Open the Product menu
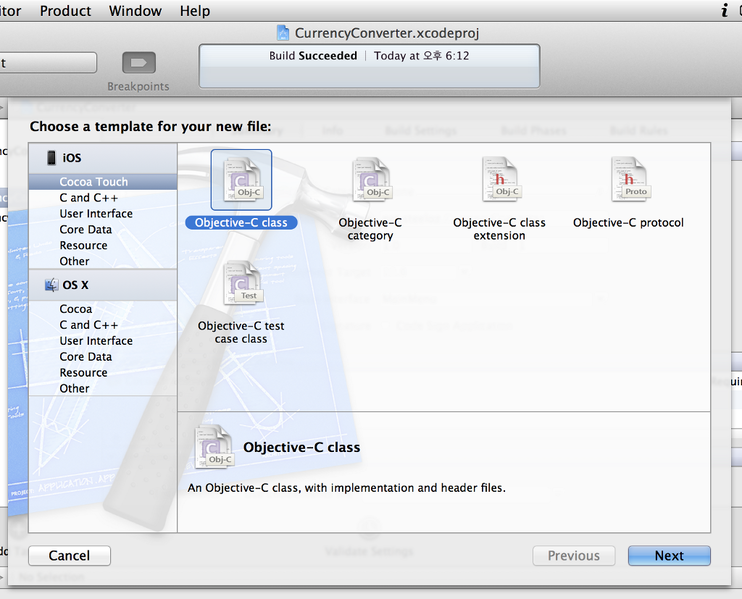 click(65, 11)
